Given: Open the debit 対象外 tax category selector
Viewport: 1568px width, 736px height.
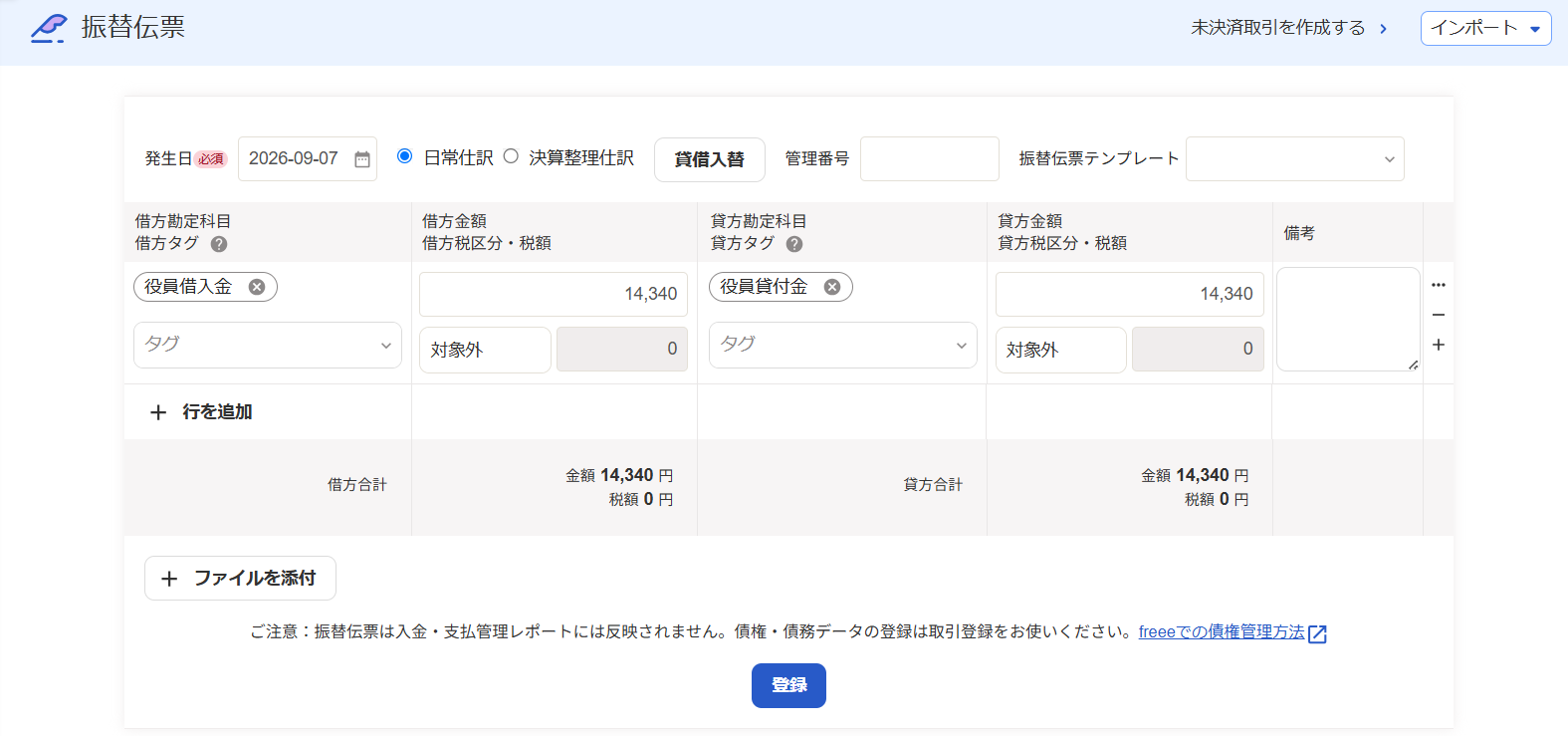Looking at the screenshot, I should coord(485,350).
